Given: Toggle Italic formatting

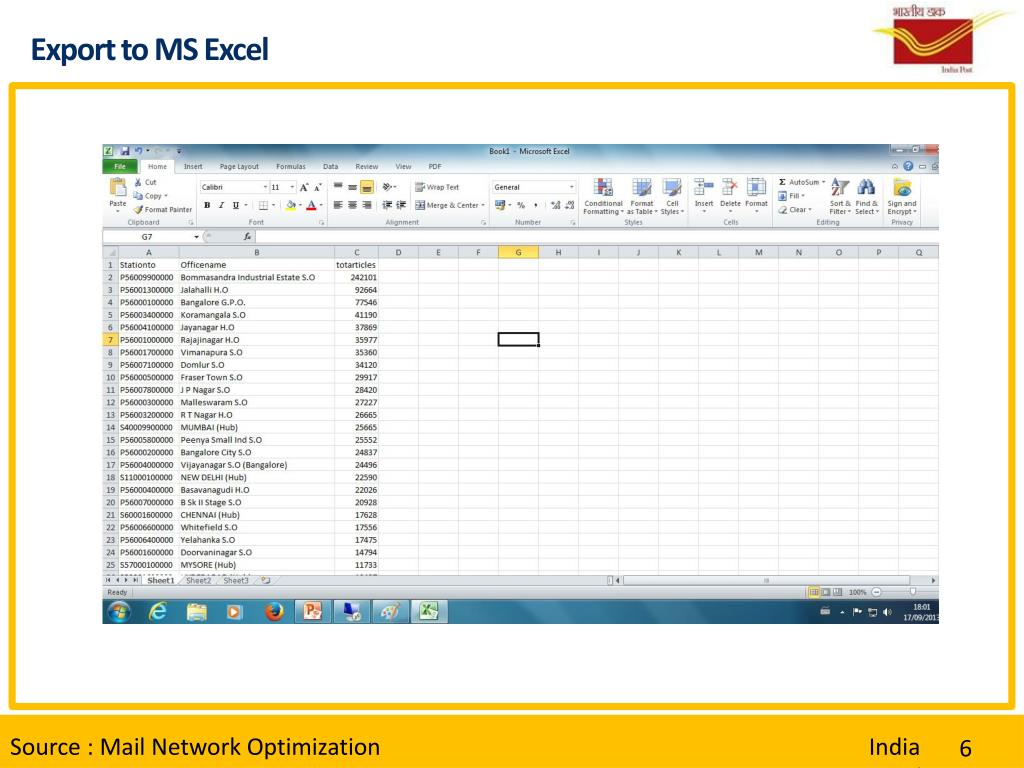Looking at the screenshot, I should click(x=221, y=205).
